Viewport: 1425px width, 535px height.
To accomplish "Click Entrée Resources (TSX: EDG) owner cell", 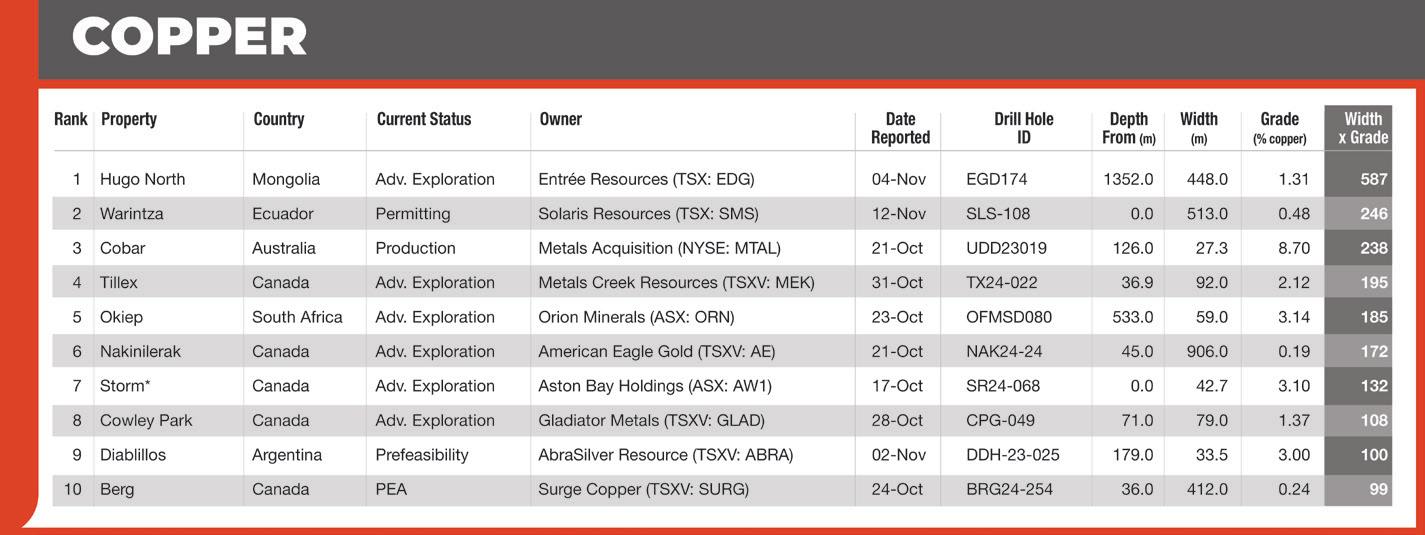I will 646,180.
